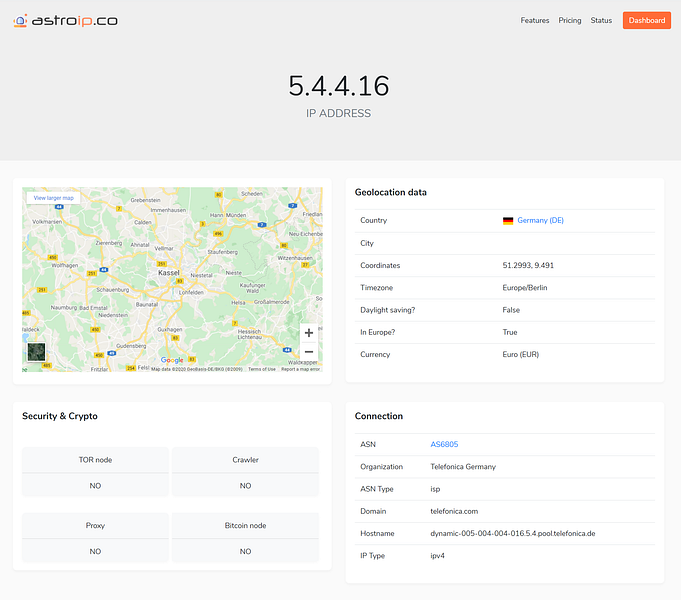Click Kassel city label on map

click(x=169, y=273)
